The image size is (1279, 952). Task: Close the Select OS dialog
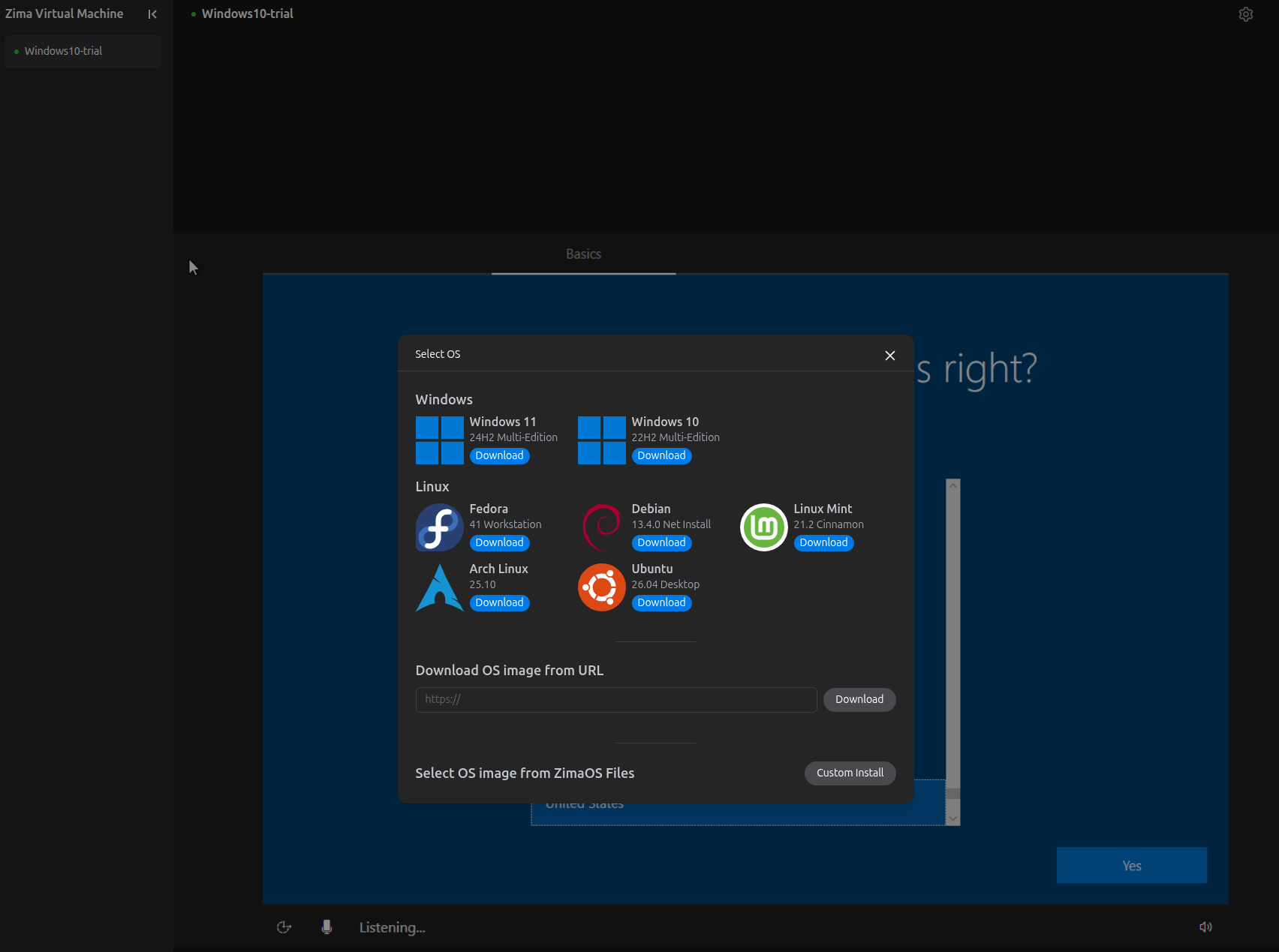click(890, 356)
